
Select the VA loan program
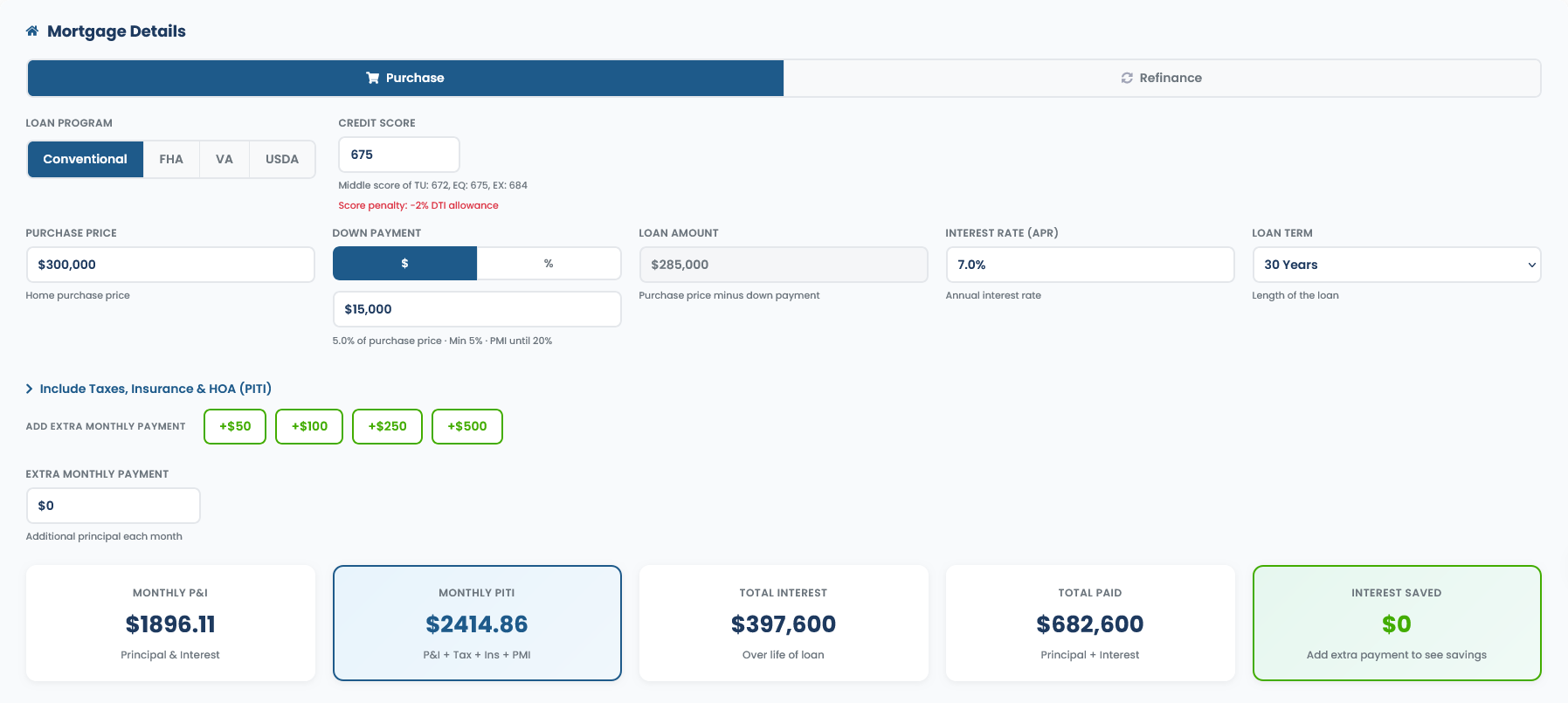coord(224,159)
